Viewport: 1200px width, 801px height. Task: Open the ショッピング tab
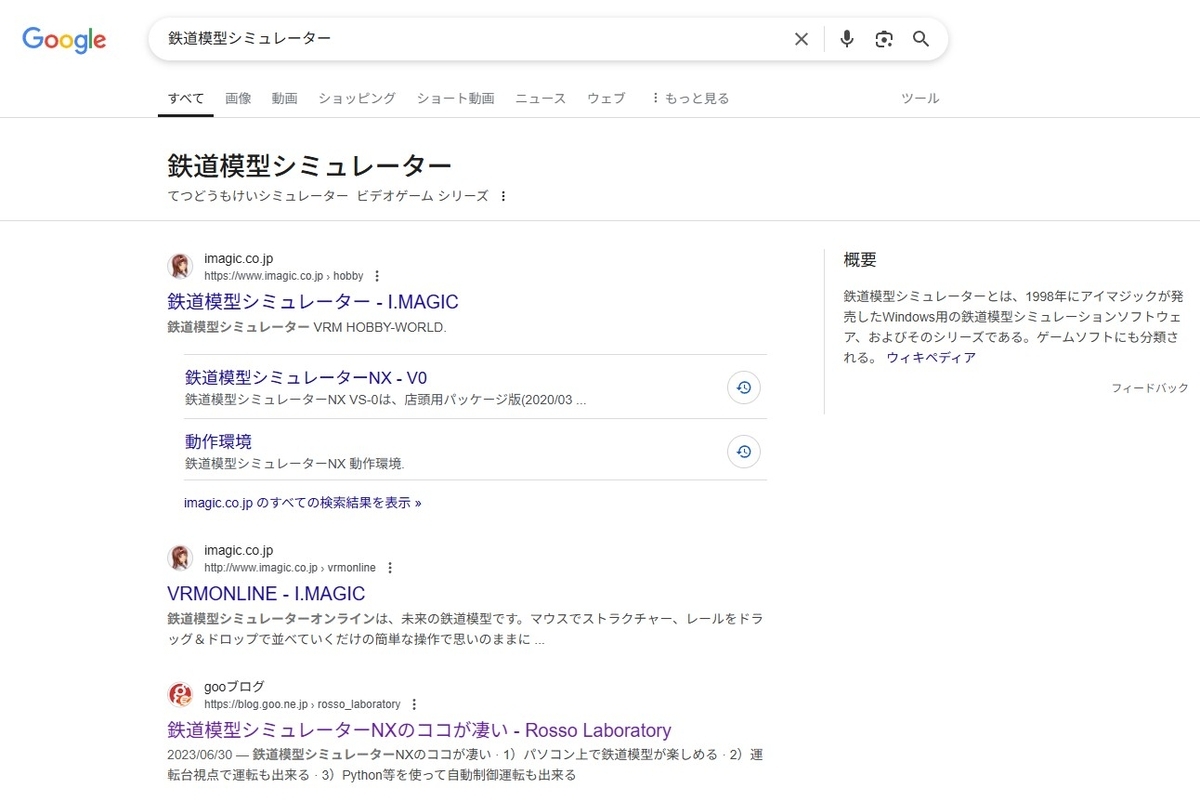tap(357, 98)
